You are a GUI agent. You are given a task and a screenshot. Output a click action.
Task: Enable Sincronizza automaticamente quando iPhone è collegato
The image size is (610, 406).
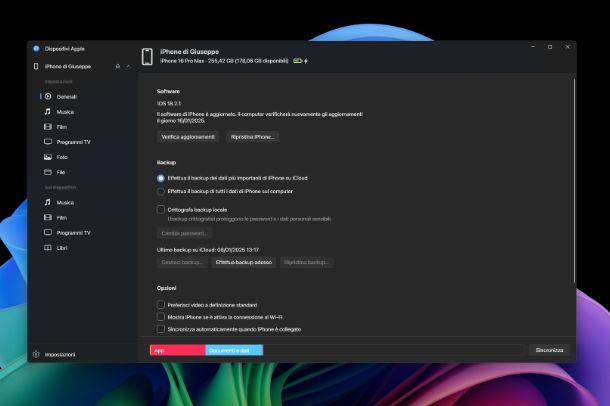[161, 329]
